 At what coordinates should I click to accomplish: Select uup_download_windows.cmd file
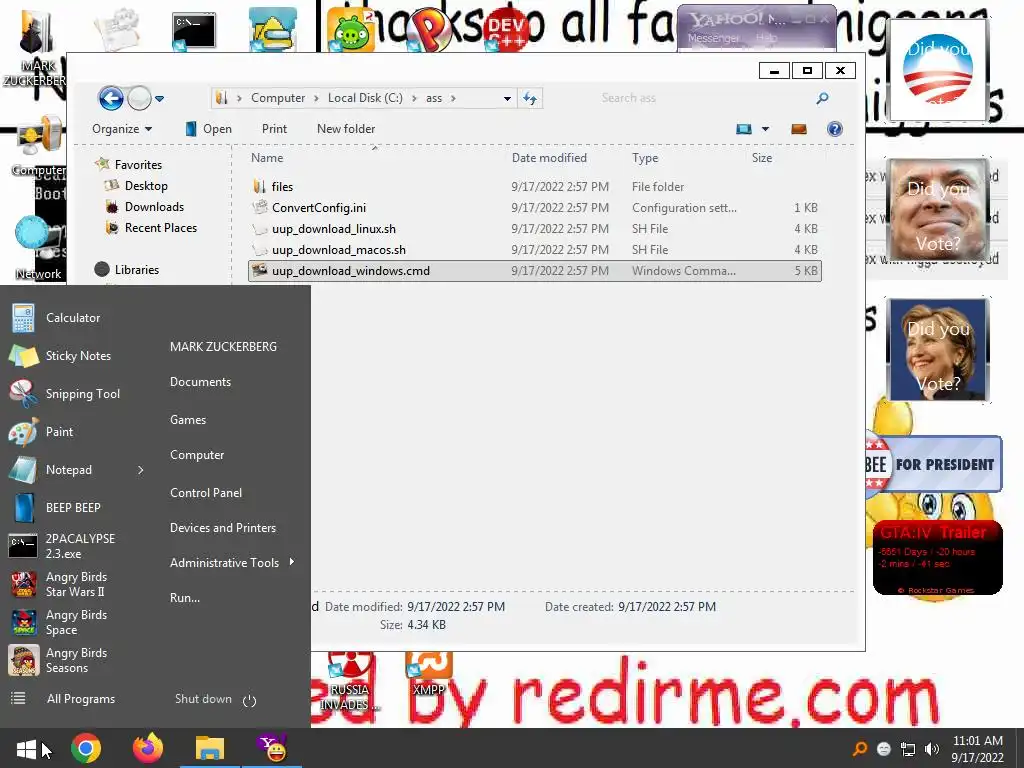pyautogui.click(x=534, y=271)
